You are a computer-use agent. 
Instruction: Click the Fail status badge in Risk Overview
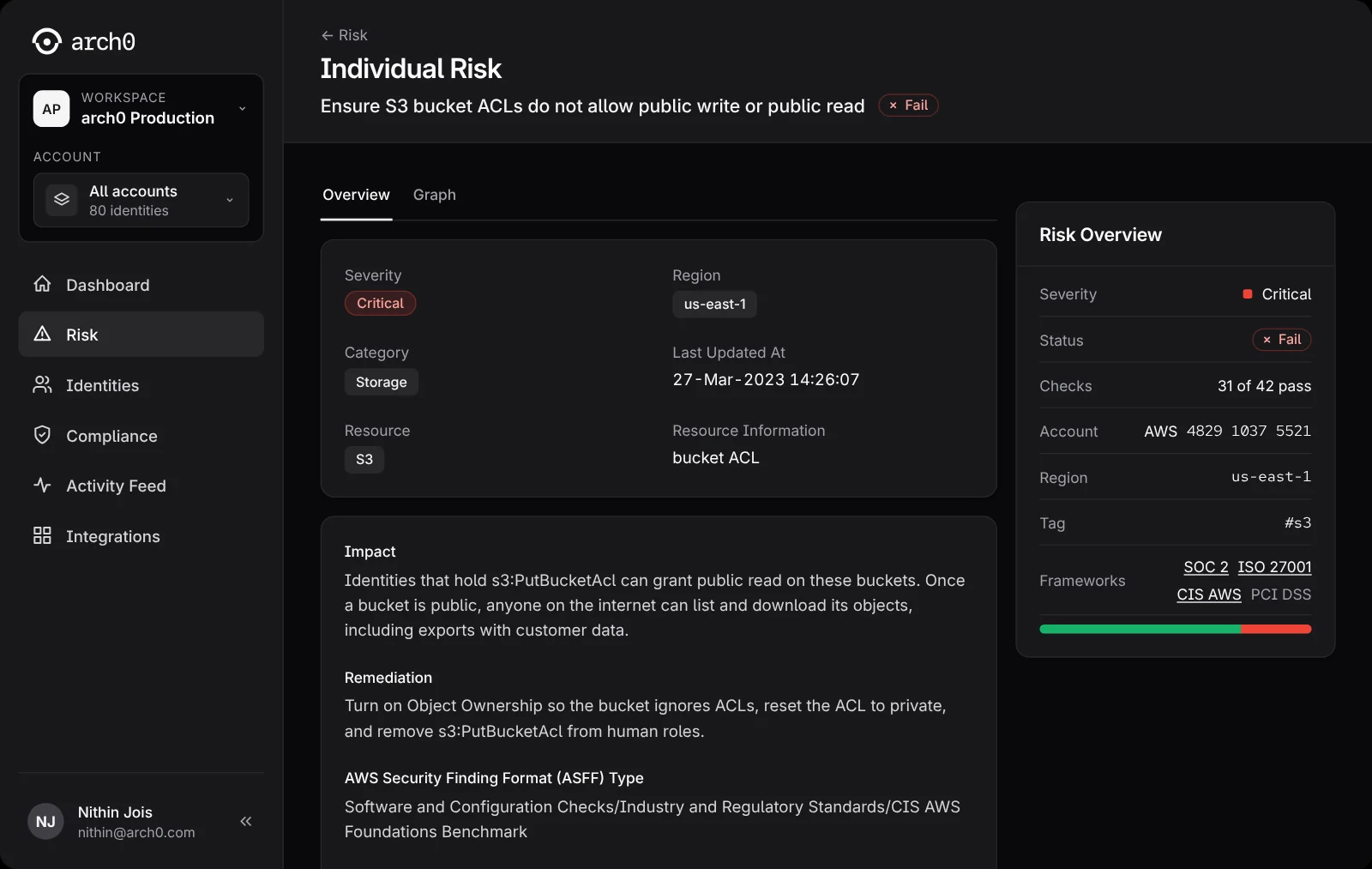(x=1282, y=340)
